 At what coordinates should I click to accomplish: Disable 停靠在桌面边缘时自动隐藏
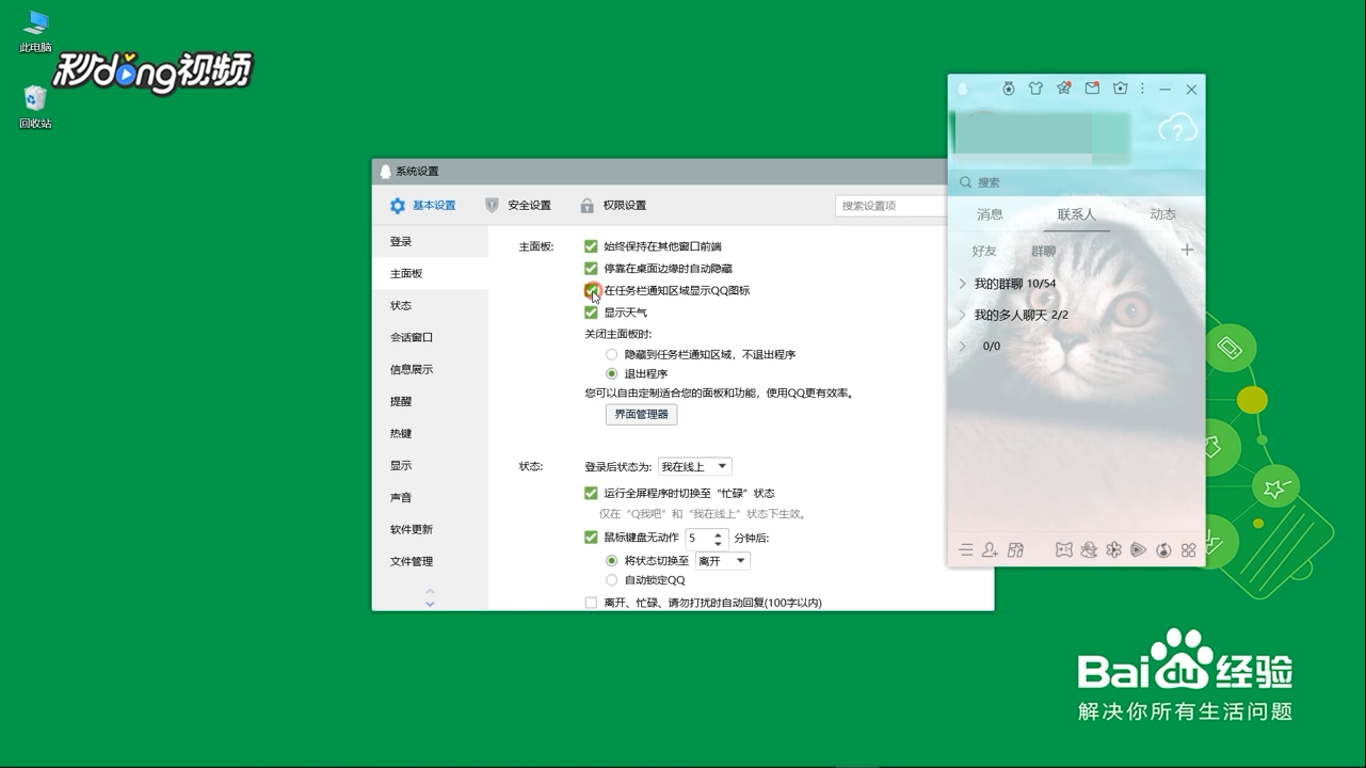point(591,268)
